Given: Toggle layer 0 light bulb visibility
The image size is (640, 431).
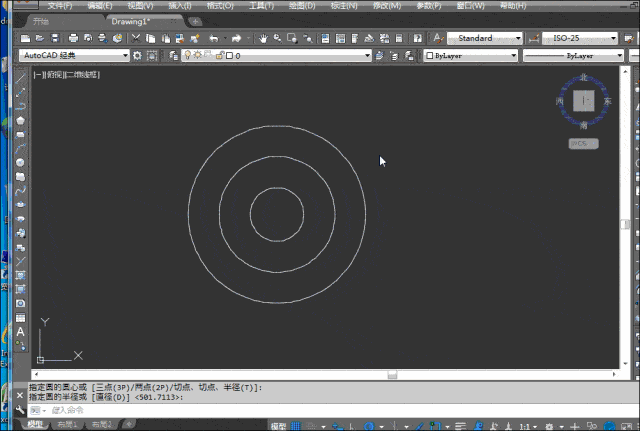Looking at the screenshot, I should [x=187, y=55].
